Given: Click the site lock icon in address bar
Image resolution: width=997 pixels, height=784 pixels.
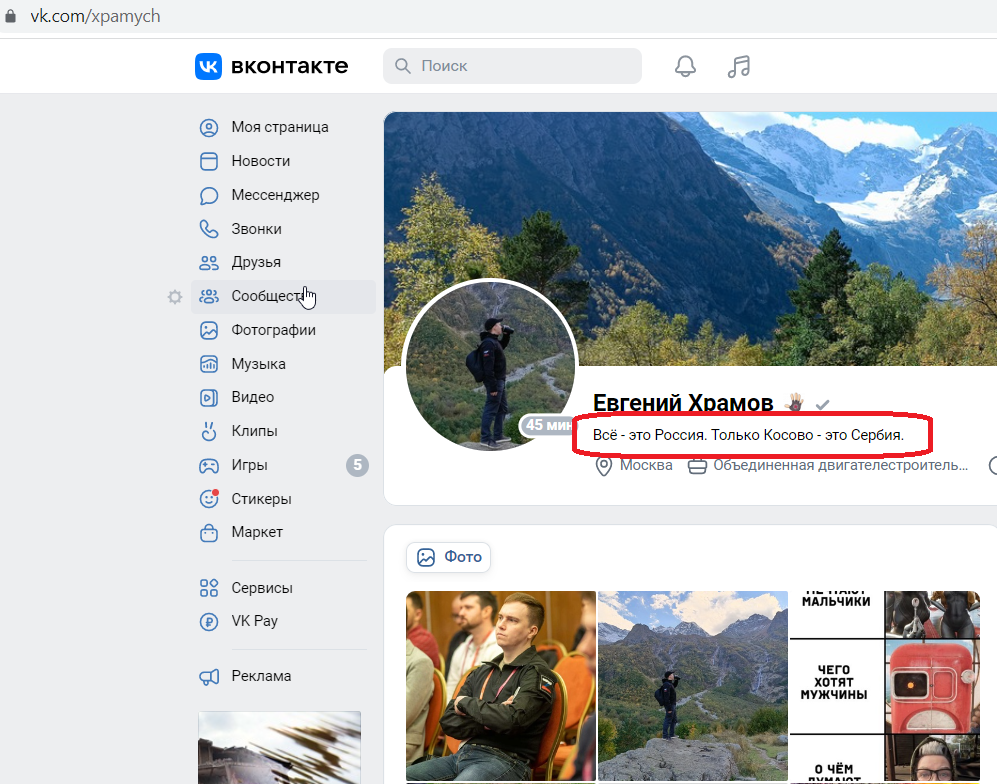Looking at the screenshot, I should point(10,16).
